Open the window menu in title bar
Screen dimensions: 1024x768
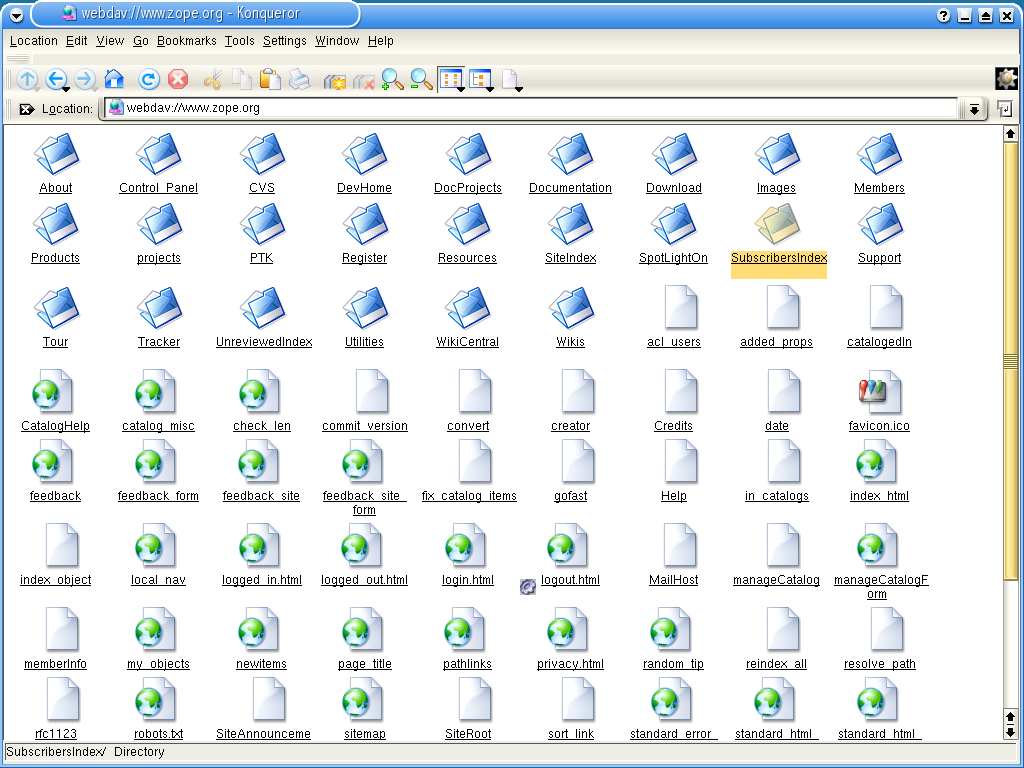point(16,15)
